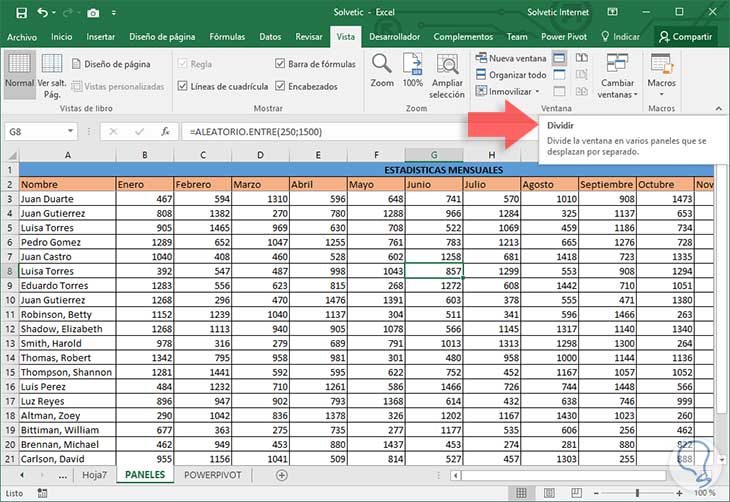Click the Compartir button
Image resolution: width=730 pixels, height=502 pixels.
click(x=685, y=36)
